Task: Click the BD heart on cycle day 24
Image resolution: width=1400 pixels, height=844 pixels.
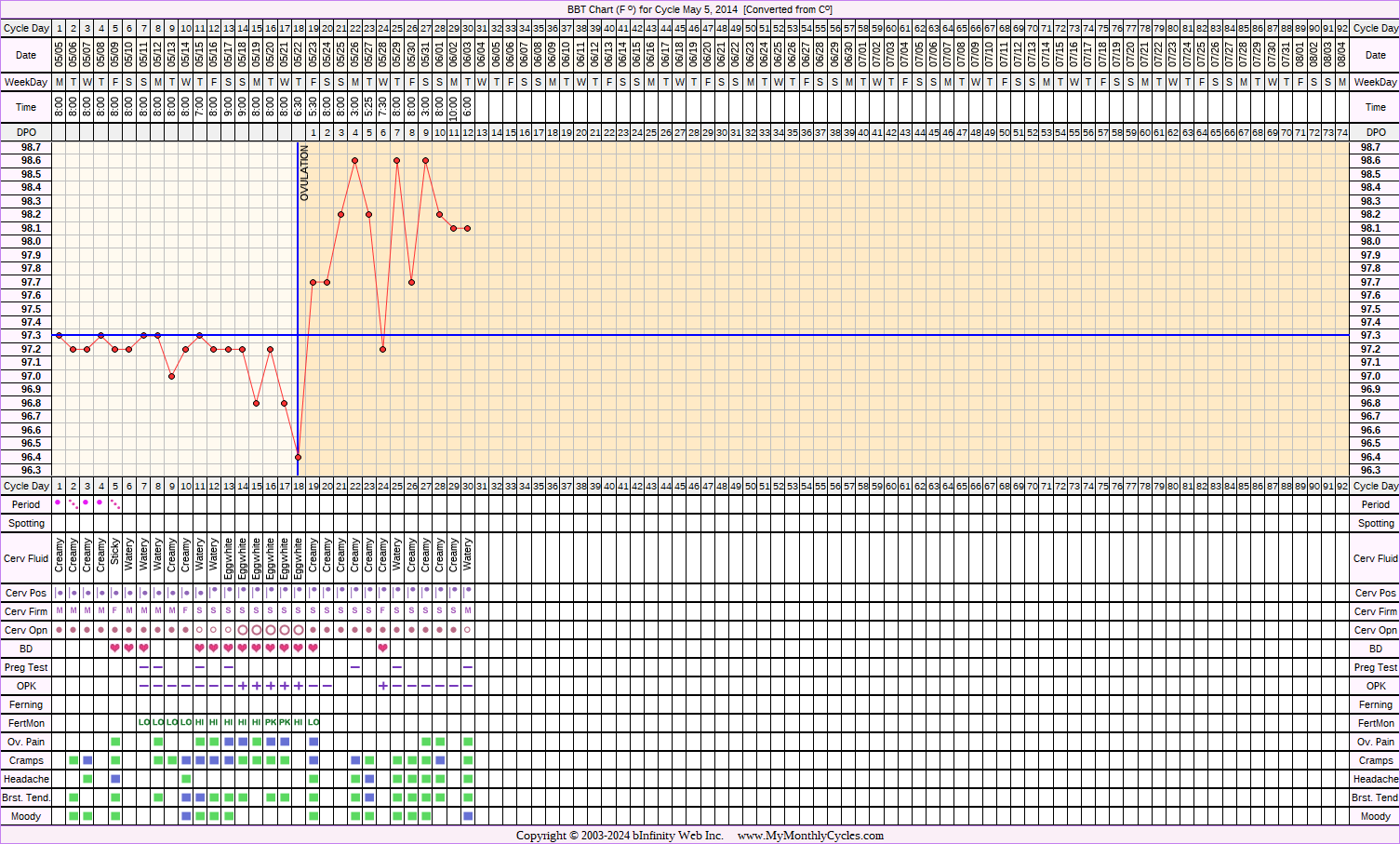Action: [x=383, y=649]
